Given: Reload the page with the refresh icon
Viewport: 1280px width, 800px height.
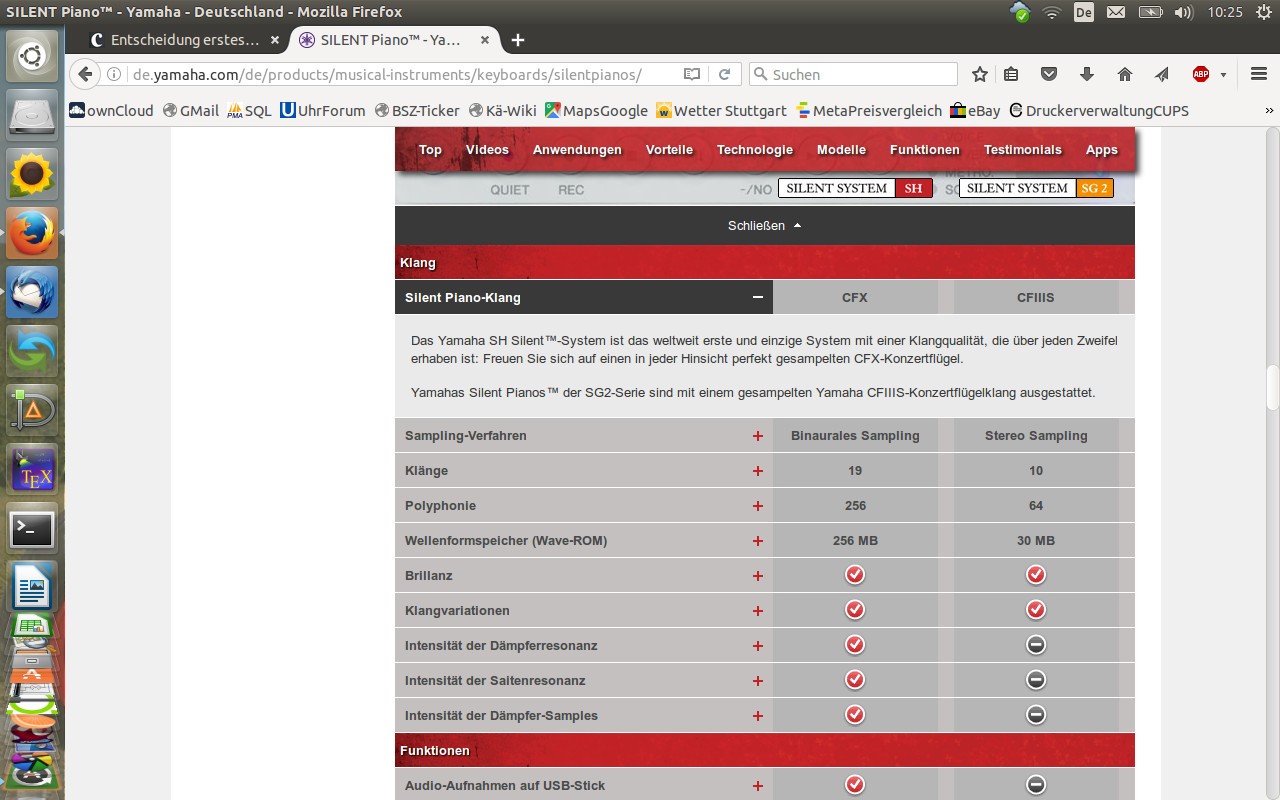Looking at the screenshot, I should 724,74.
